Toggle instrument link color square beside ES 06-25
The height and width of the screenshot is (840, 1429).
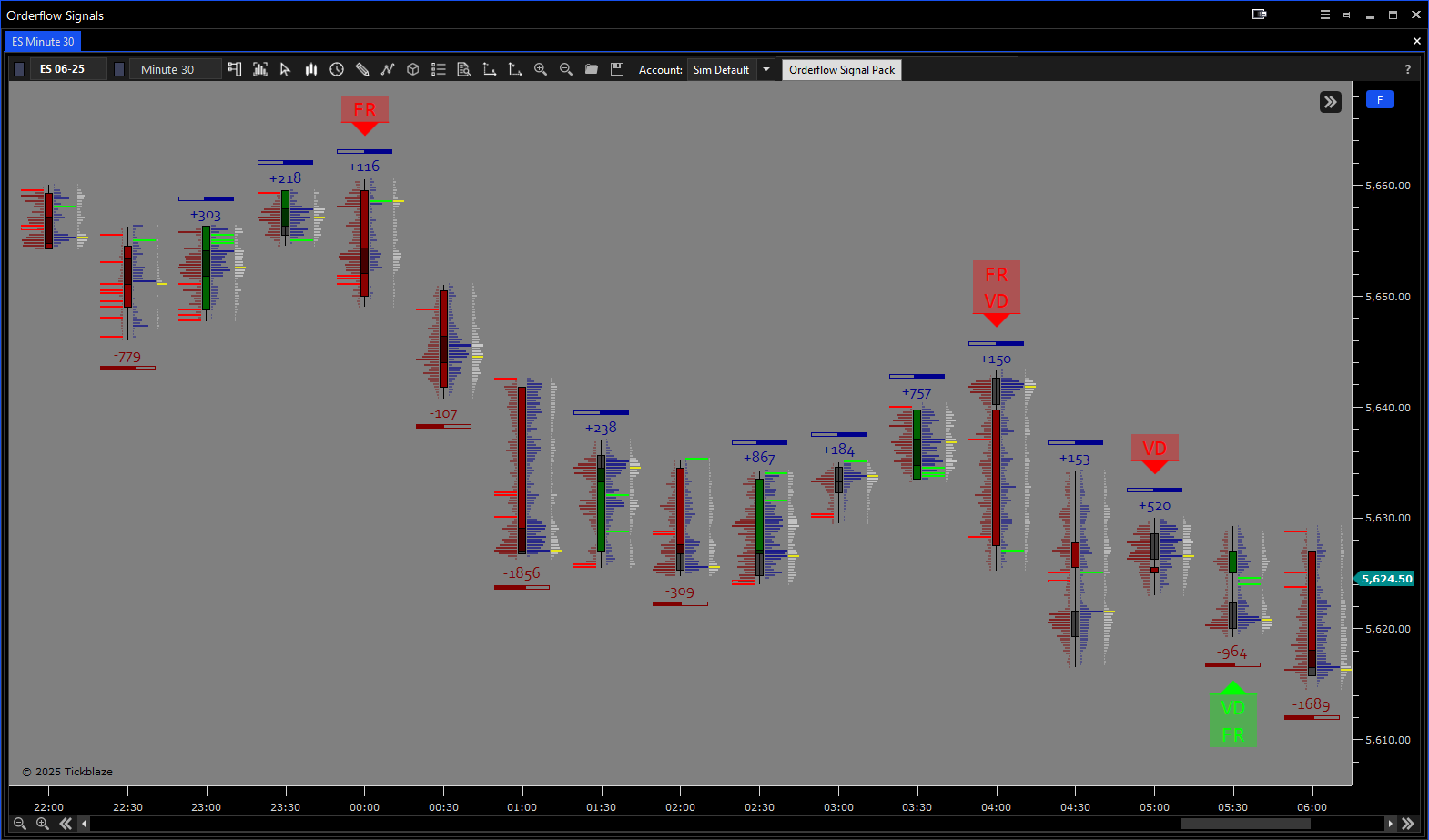(x=19, y=69)
